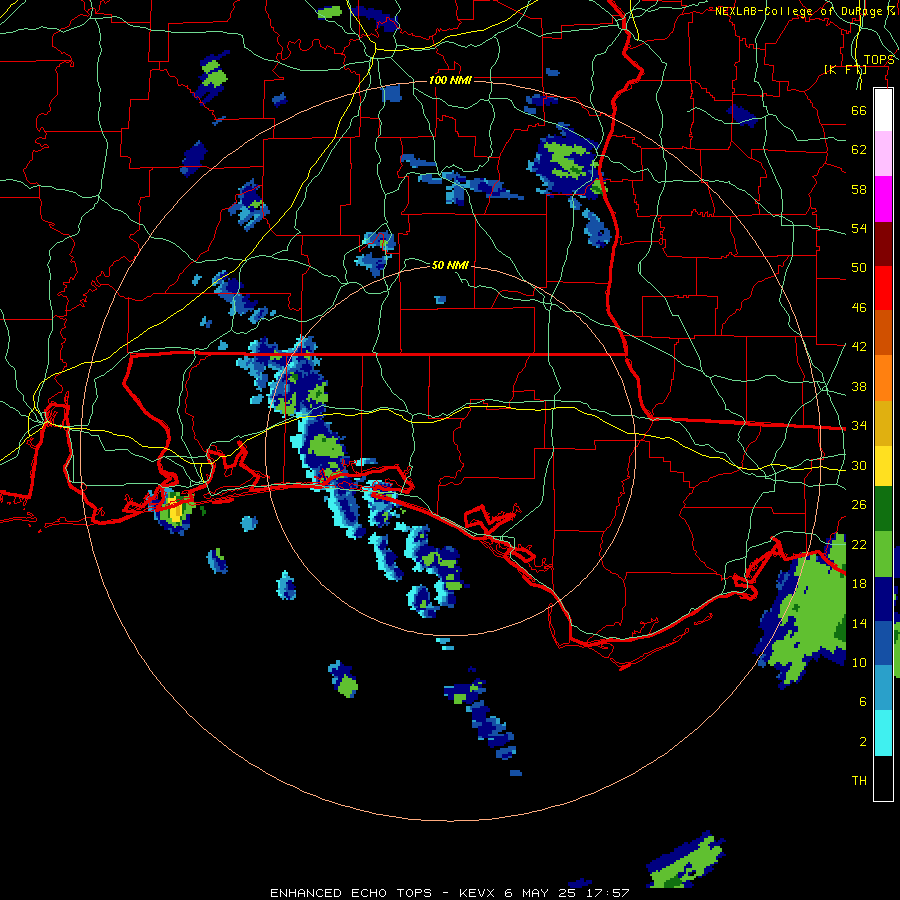Click the bright red swatch near 46–50
Screen dimensions: 900x900
coord(883,288)
